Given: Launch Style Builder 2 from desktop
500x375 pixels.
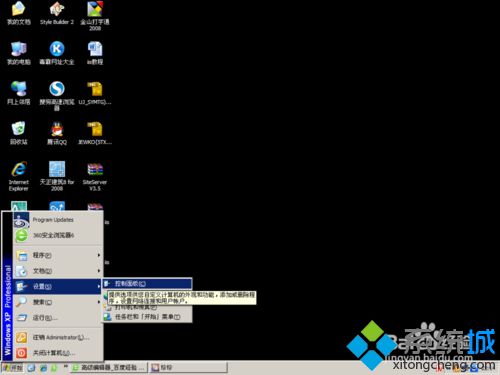Looking at the screenshot, I should (57, 13).
